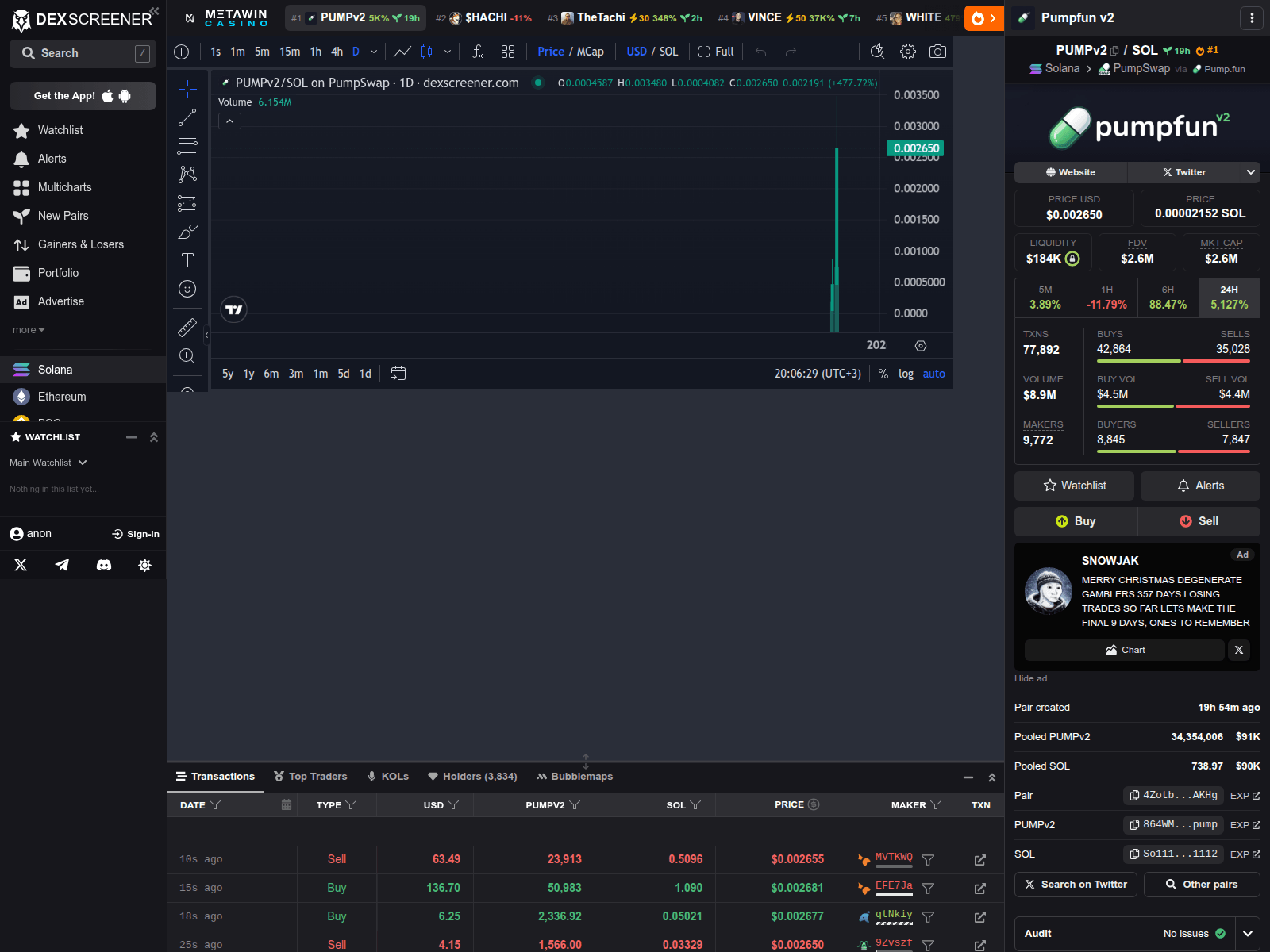1270x952 pixels.
Task: Filter transactions by the calendar date icon
Action: click(x=287, y=804)
